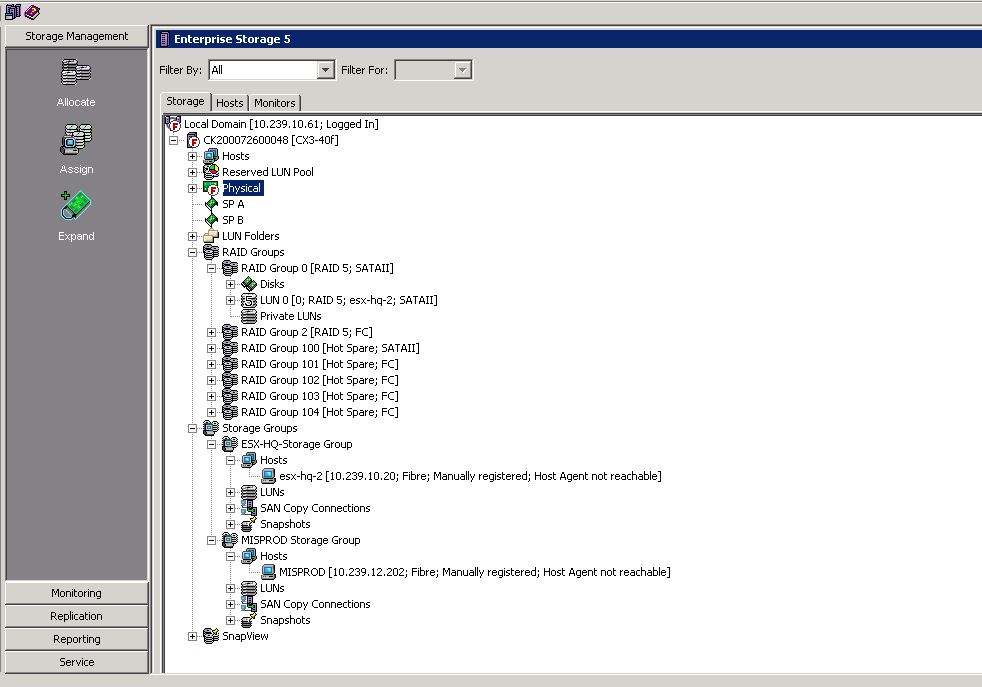The height and width of the screenshot is (687, 982).
Task: Collapse RAID Group 0 node
Action: 212,268
